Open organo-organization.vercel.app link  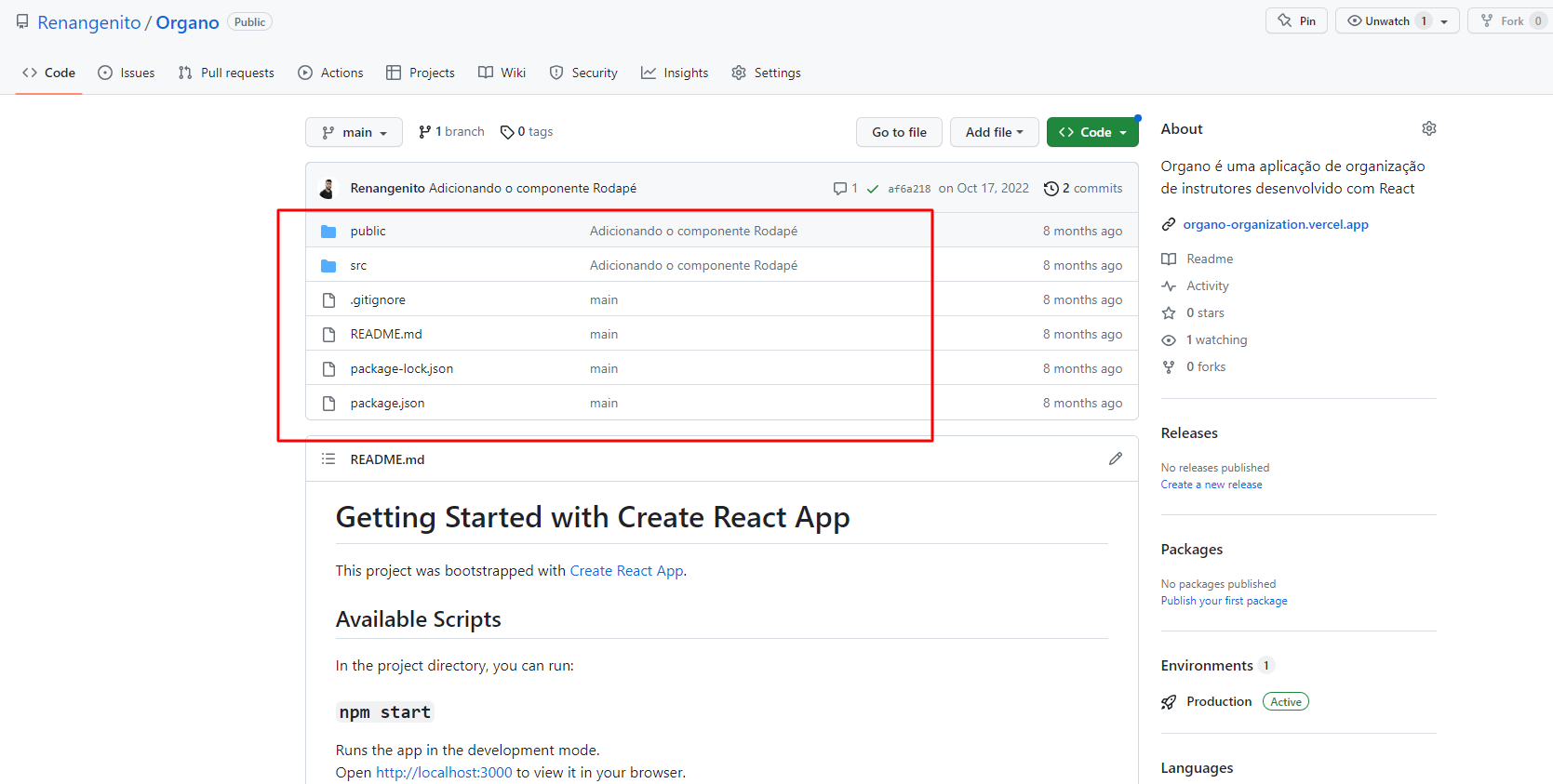1276,224
